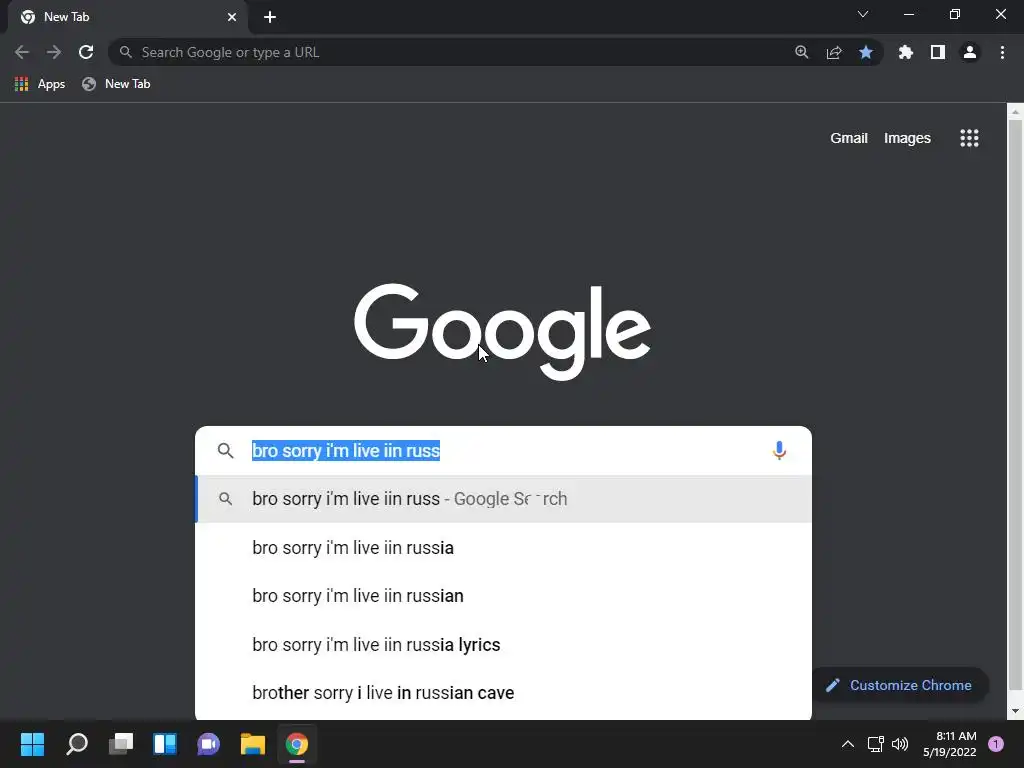Click the share this page icon
The image size is (1024, 768).
tap(833, 52)
